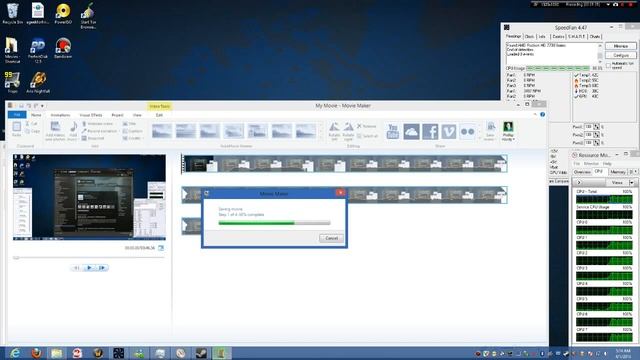
Task: Click the preview full screen icon
Action: point(161,248)
